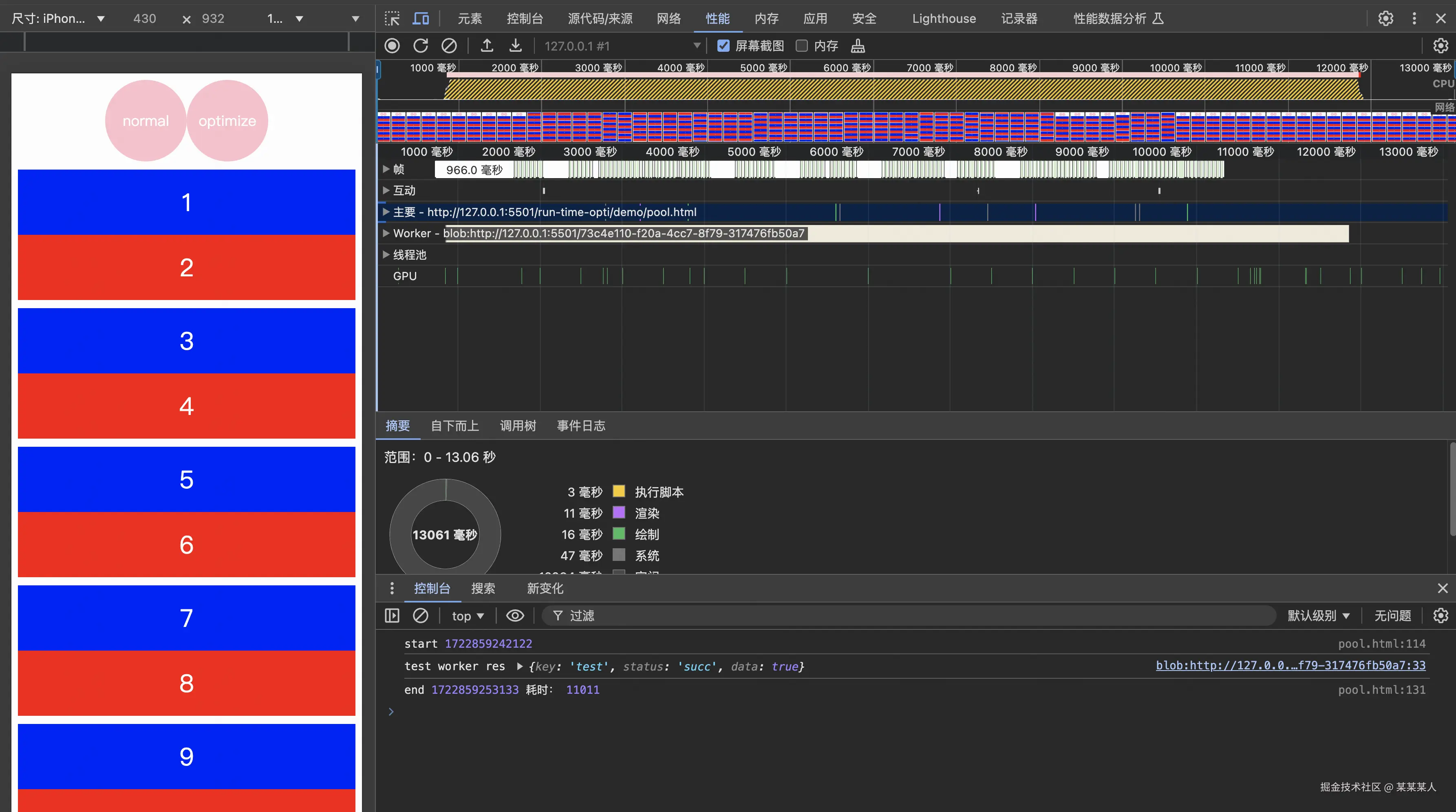Show console sidebar panel icon
The height and width of the screenshot is (812, 1456).
392,616
